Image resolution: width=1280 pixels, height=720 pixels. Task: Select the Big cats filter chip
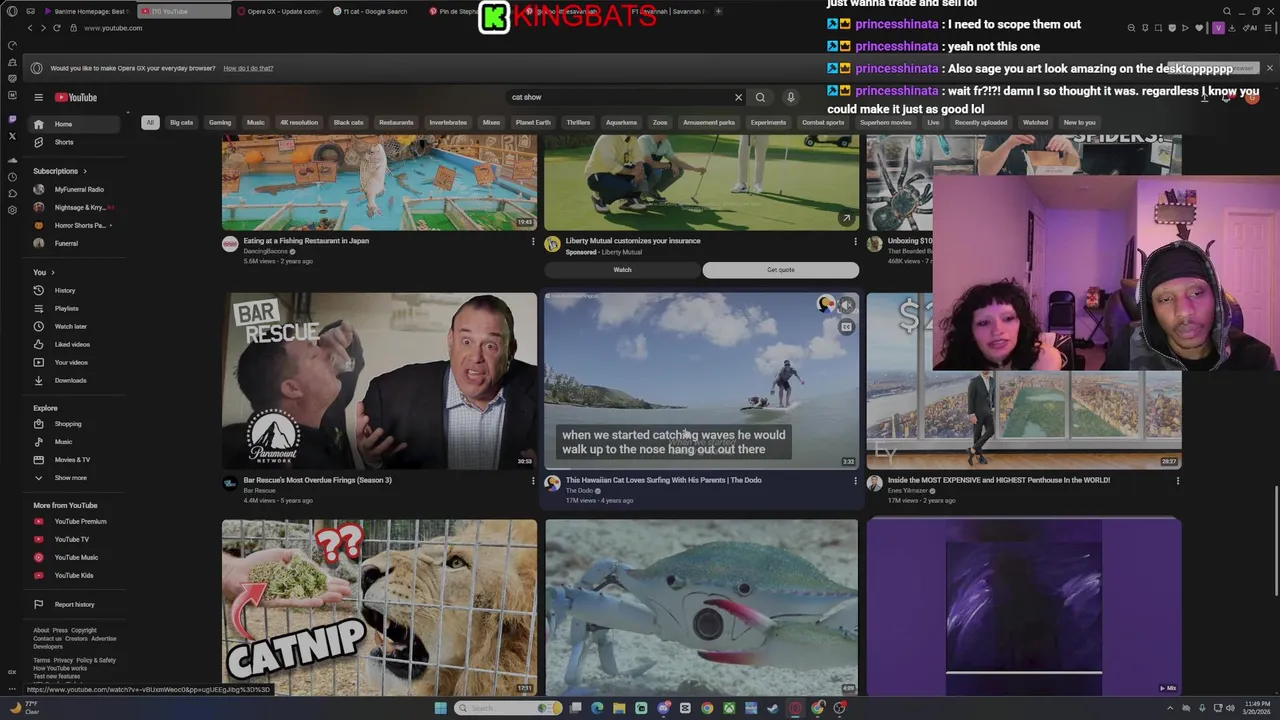click(181, 122)
